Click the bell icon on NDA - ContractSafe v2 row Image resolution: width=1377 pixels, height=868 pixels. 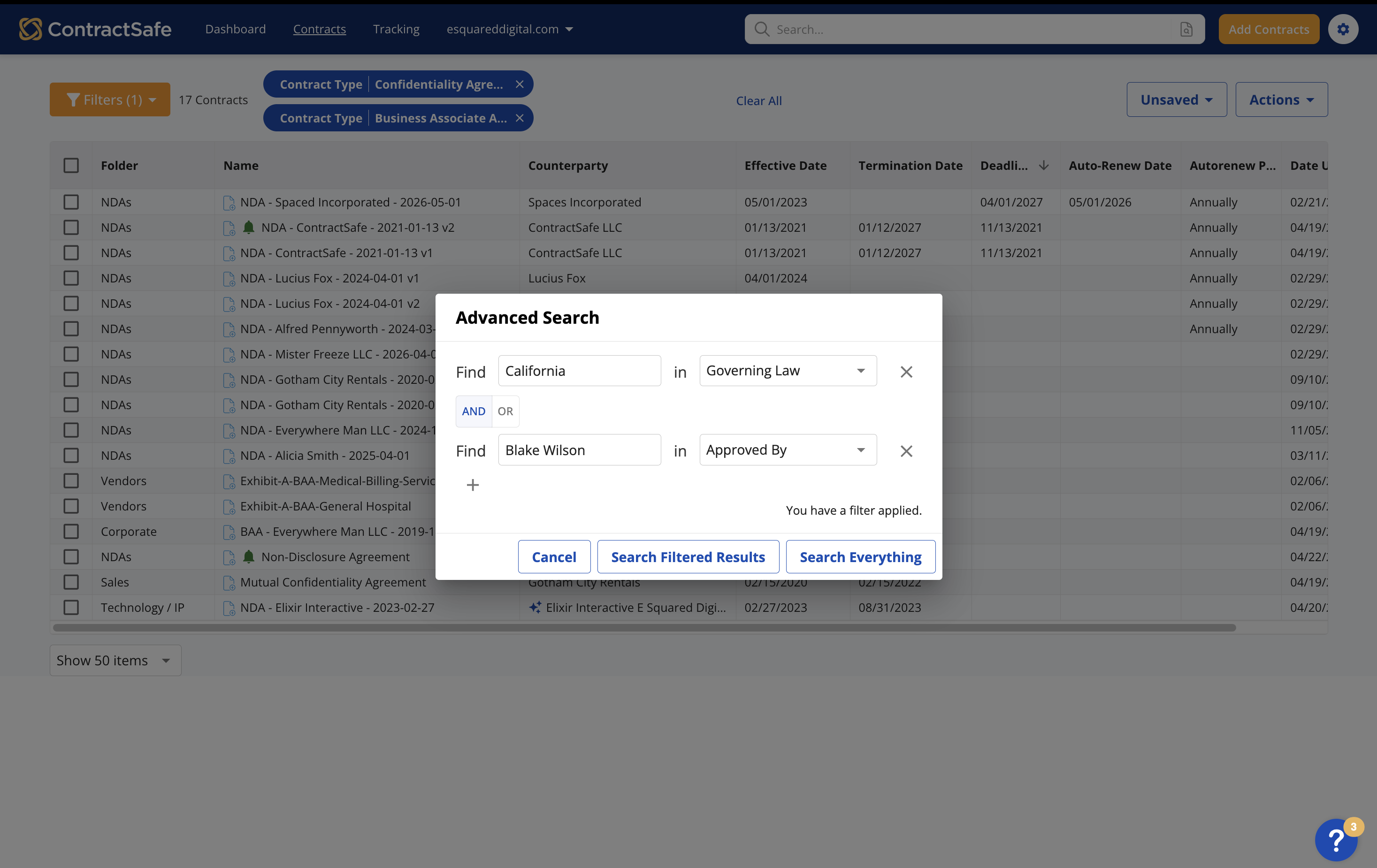click(x=248, y=227)
